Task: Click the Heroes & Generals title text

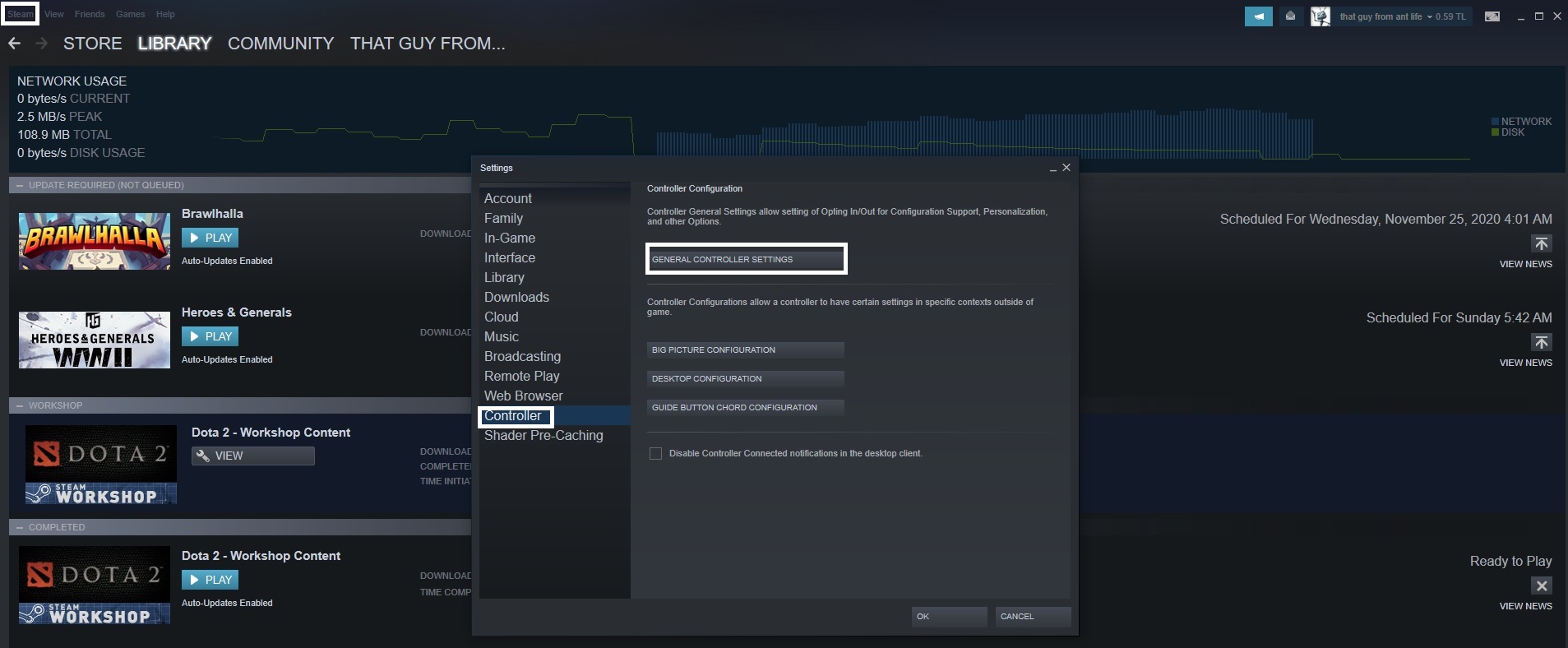Action: (237, 312)
